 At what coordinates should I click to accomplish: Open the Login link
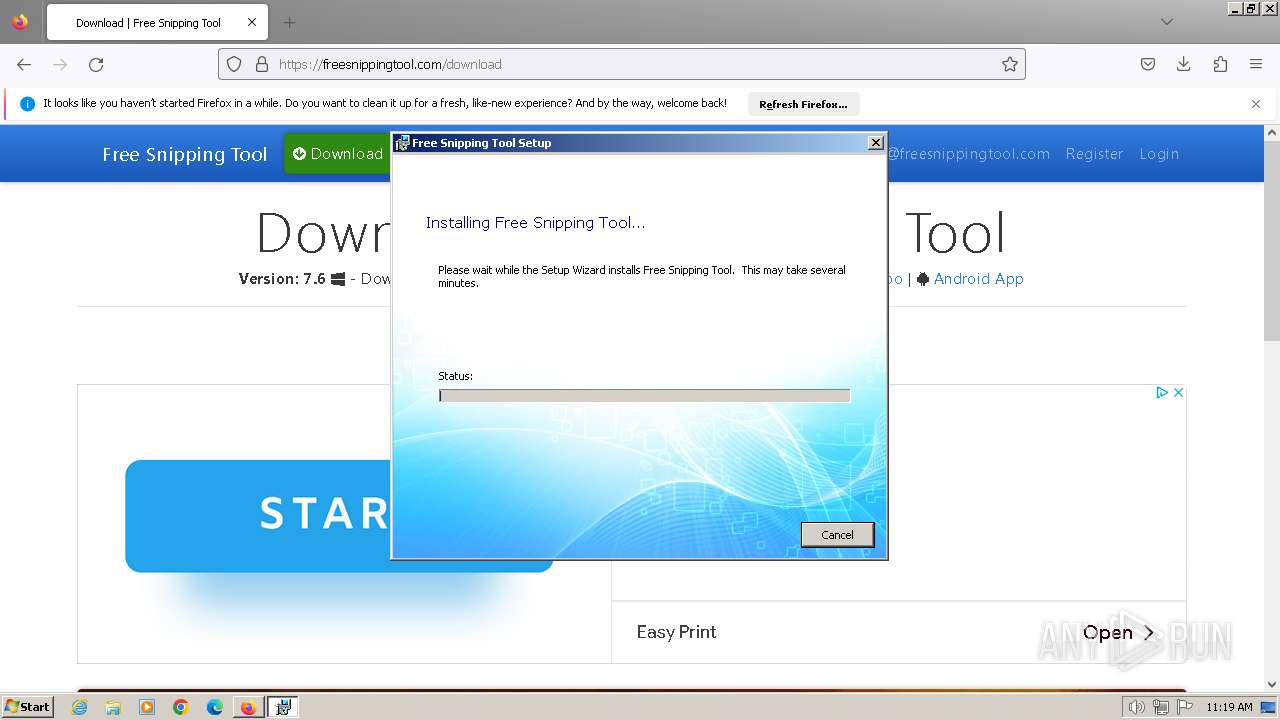tap(1159, 154)
